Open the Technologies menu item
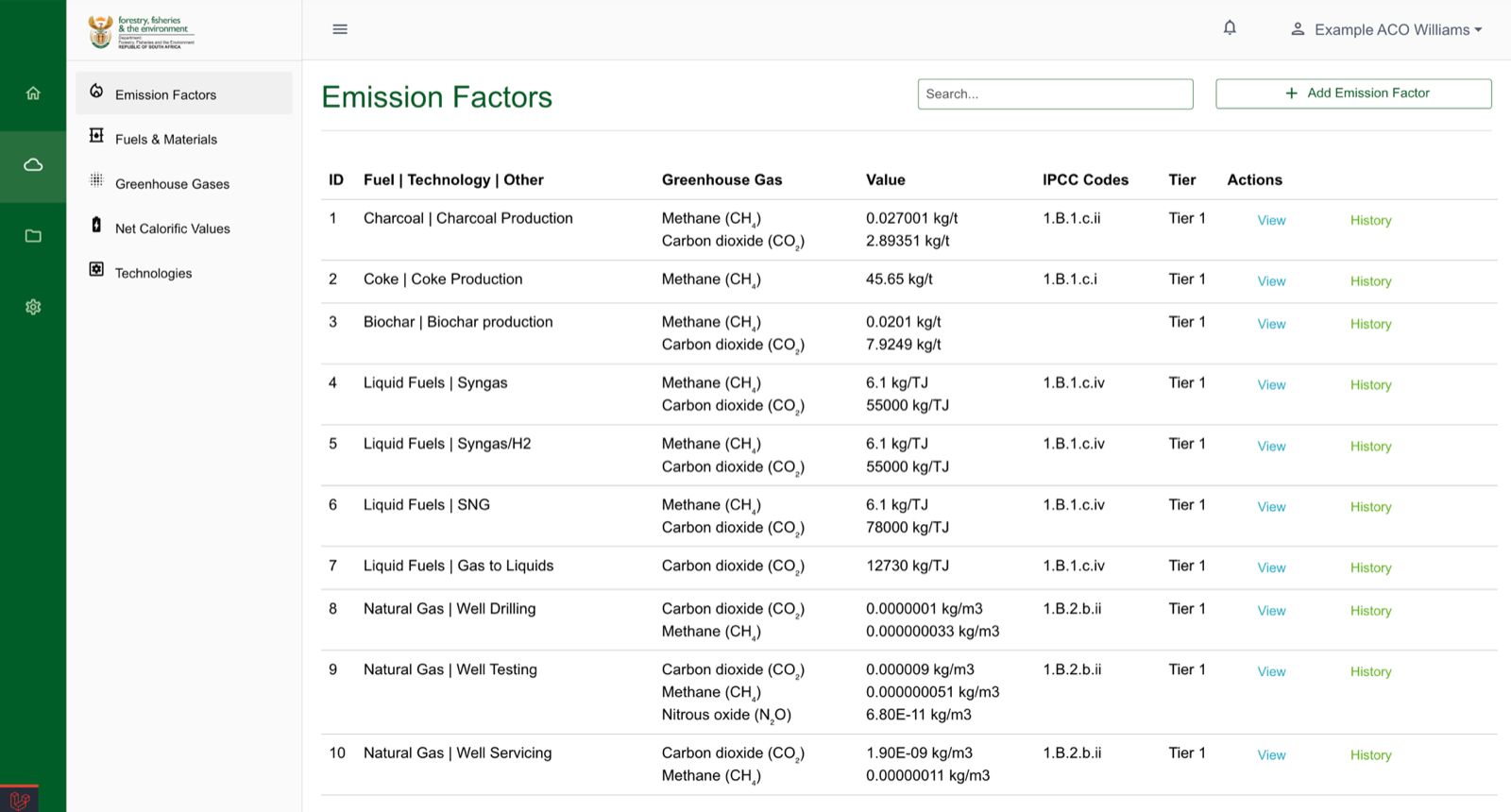 184,273
